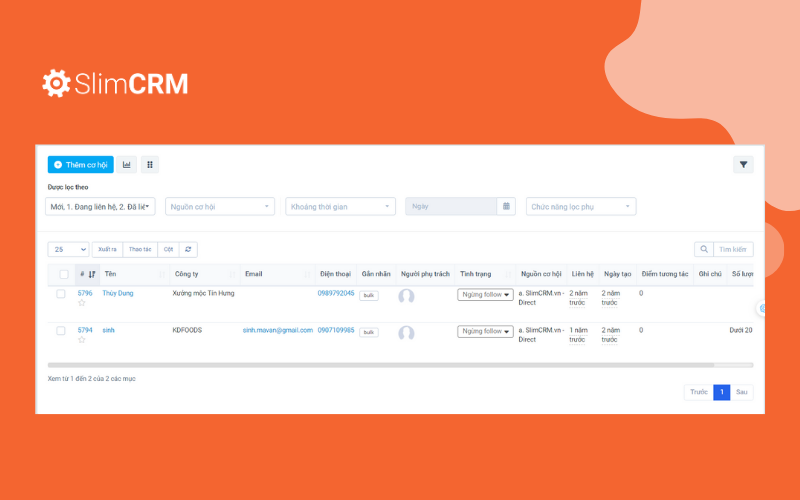Screen dimensions: 800x500
Task: Click the SlimCRM gear logo
Action: click(56, 83)
